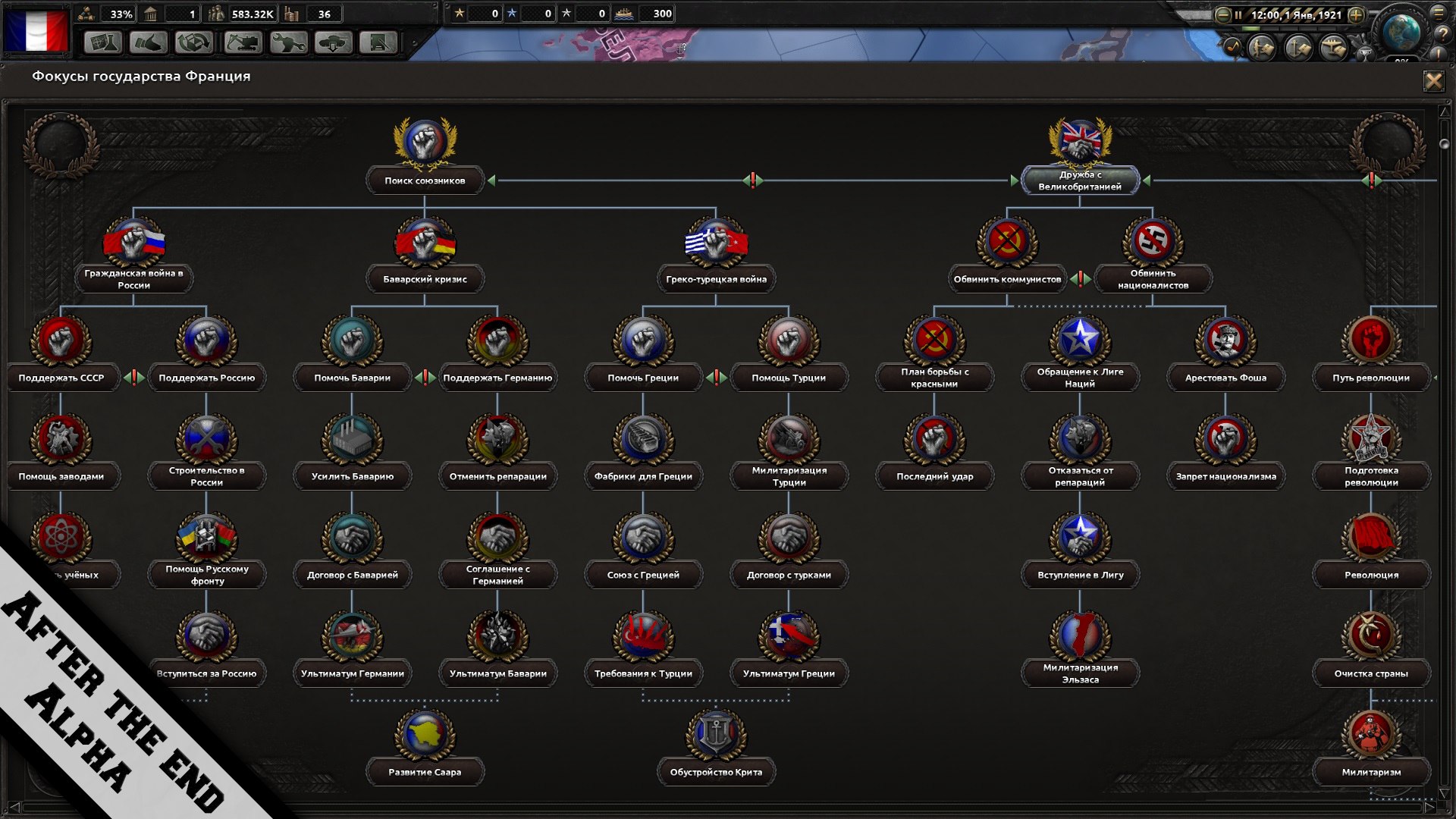This screenshot has height=819, width=1456.
Task: Click the convoy ship icon near 300
Action: click(623, 14)
